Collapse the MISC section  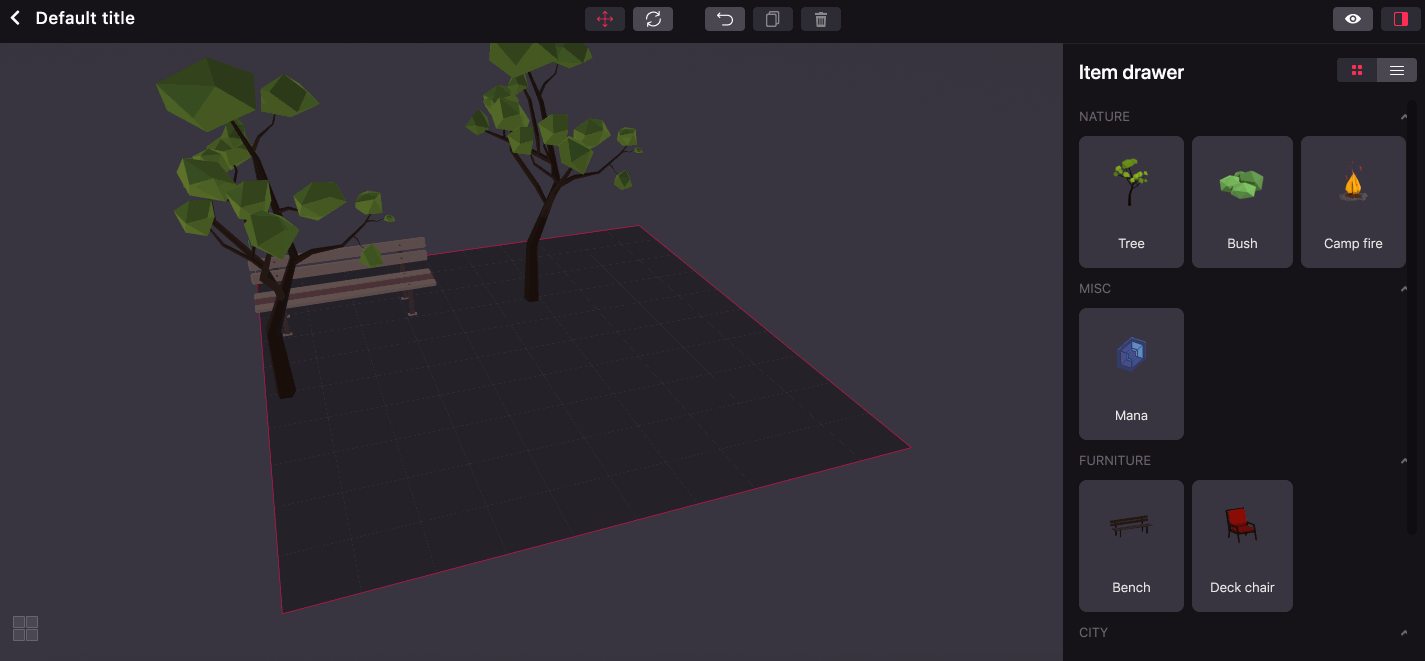[1404, 289]
